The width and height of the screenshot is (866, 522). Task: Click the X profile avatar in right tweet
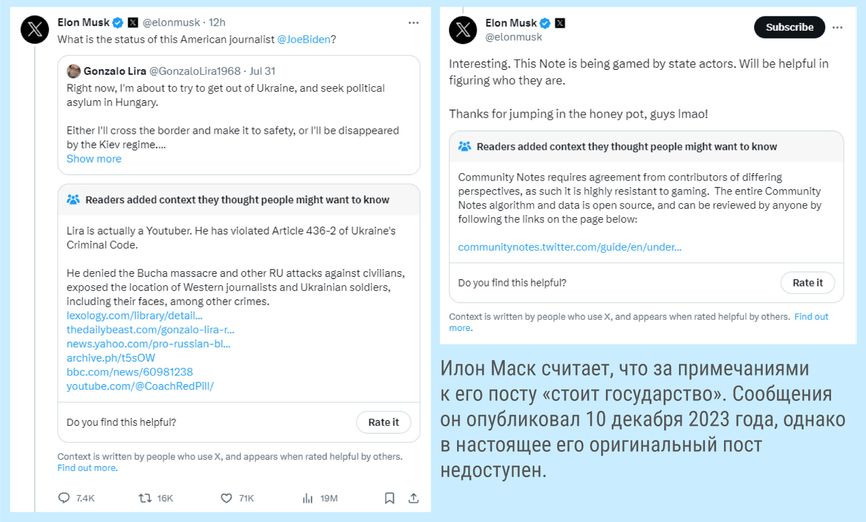click(x=463, y=29)
